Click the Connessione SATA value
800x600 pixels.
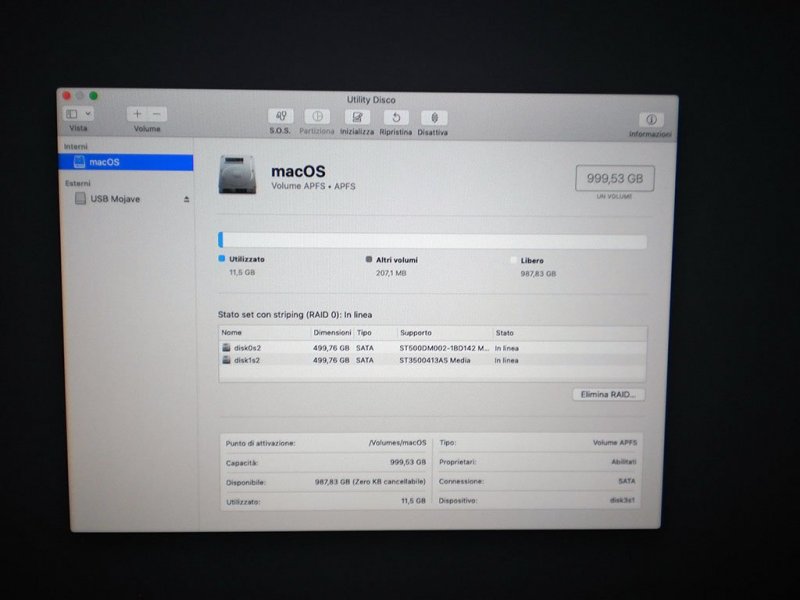[627, 481]
